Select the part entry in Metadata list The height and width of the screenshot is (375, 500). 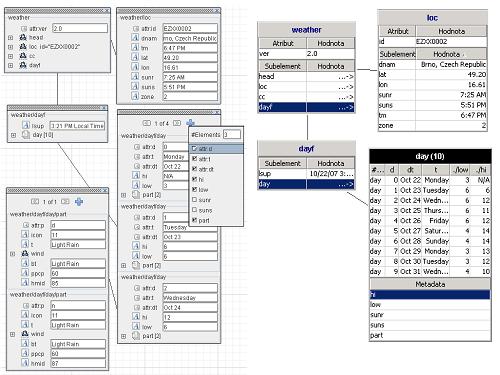point(430,335)
